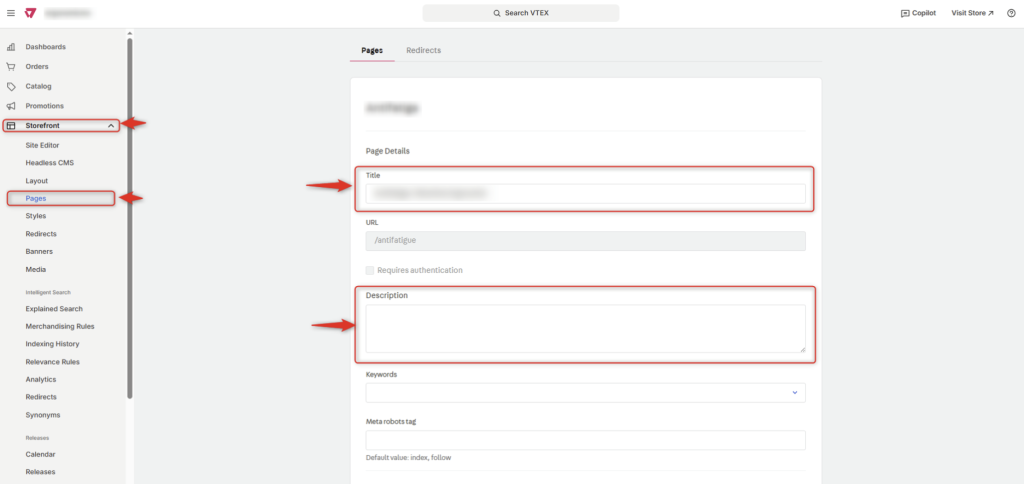Click the Visit Store link
1024x484 pixels.
972,13
